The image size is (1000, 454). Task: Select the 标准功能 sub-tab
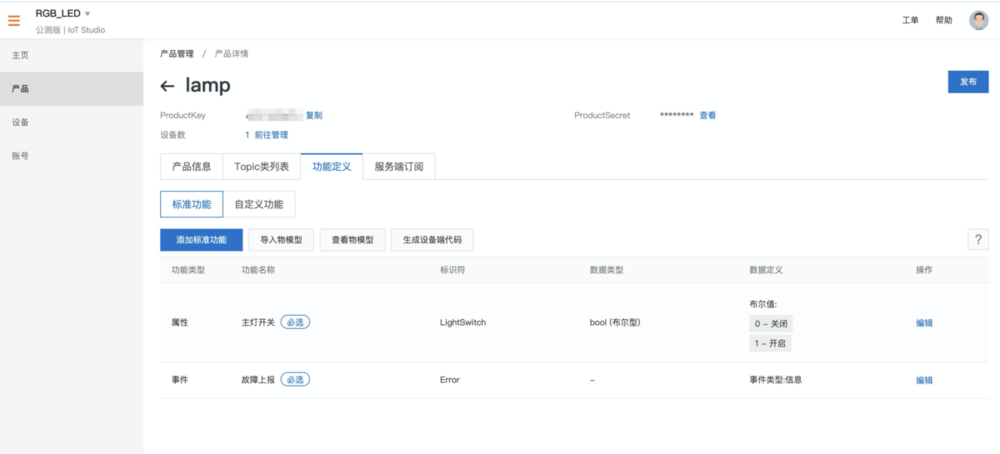point(192,205)
